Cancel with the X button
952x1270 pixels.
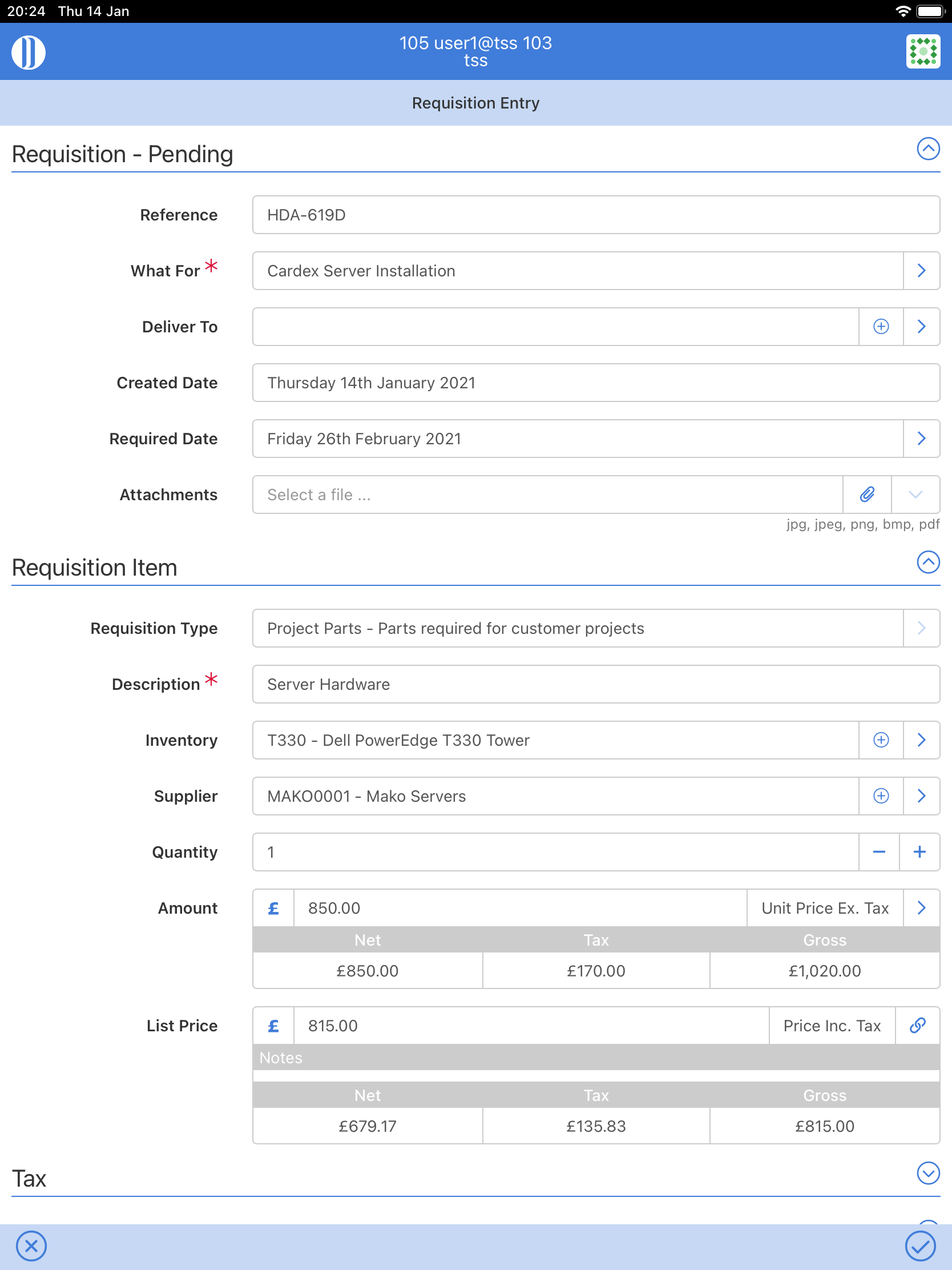31,1246
